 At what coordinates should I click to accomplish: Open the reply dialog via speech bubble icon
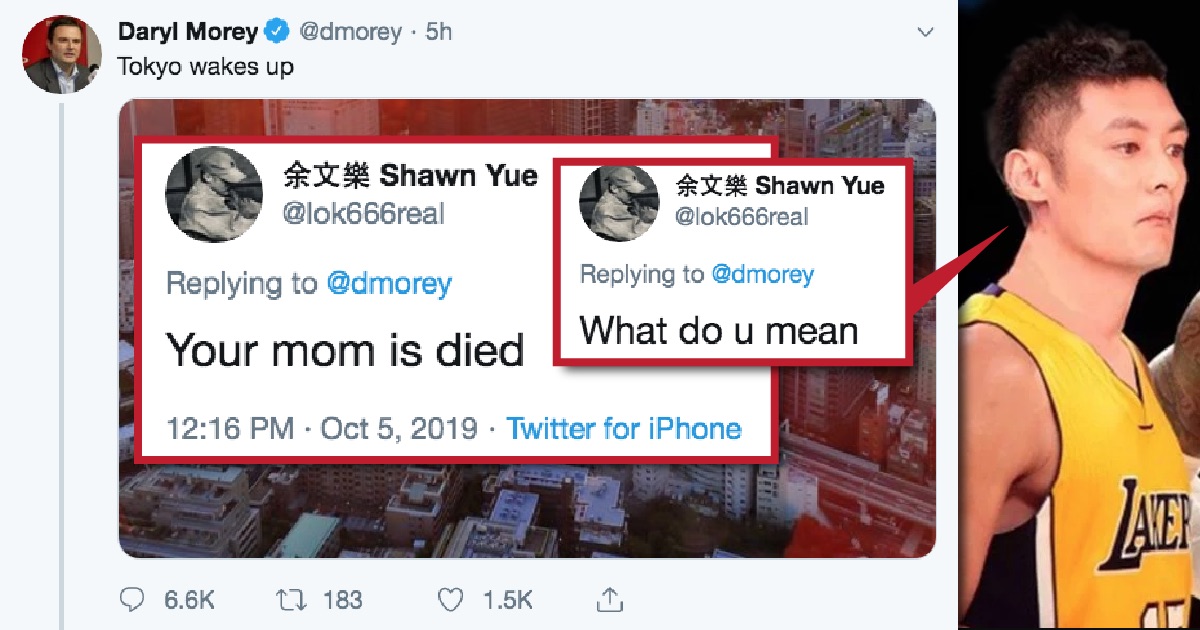click(x=133, y=597)
